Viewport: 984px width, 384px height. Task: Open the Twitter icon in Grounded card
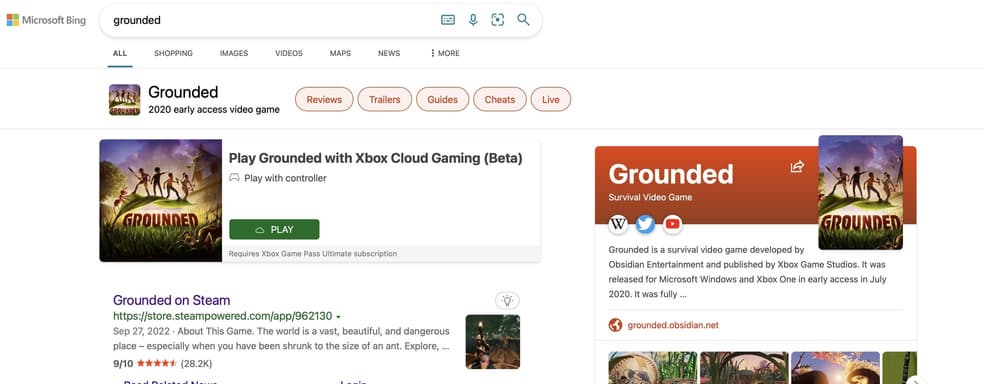[645, 223]
